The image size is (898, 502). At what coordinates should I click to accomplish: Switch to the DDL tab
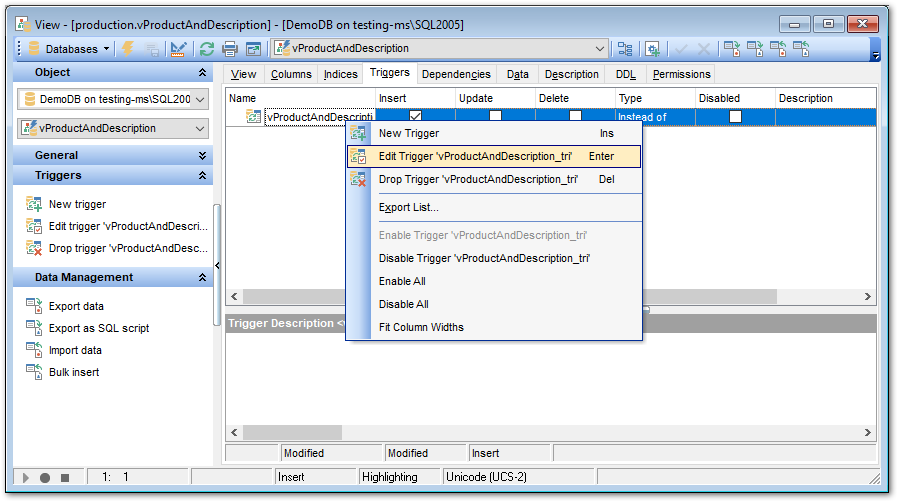pyautogui.click(x=625, y=74)
